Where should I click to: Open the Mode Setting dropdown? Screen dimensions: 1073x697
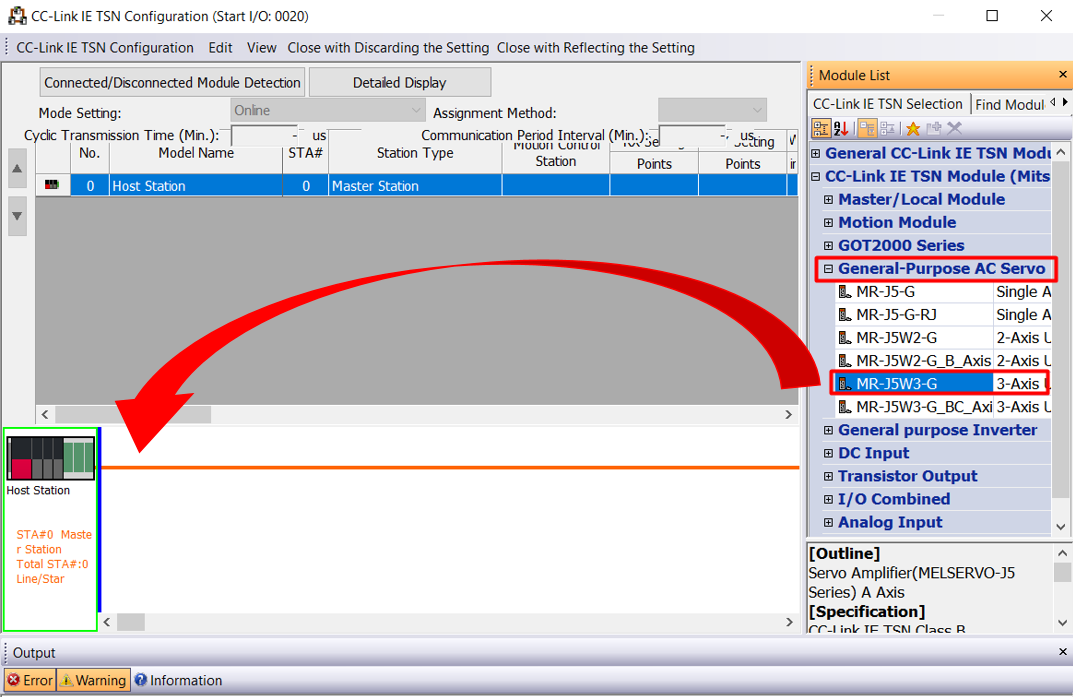point(328,110)
